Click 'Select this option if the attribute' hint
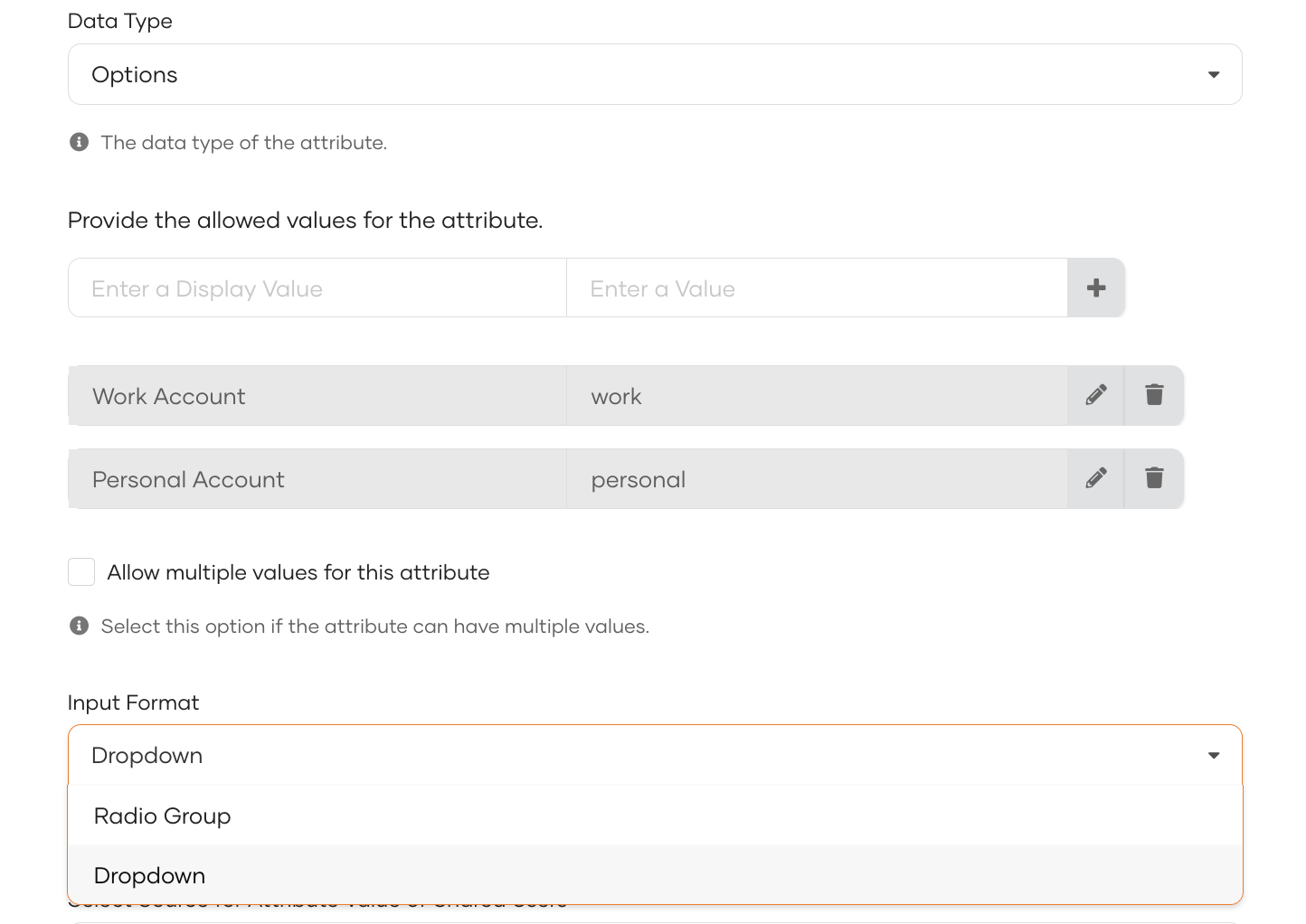1306x924 pixels. click(x=375, y=627)
